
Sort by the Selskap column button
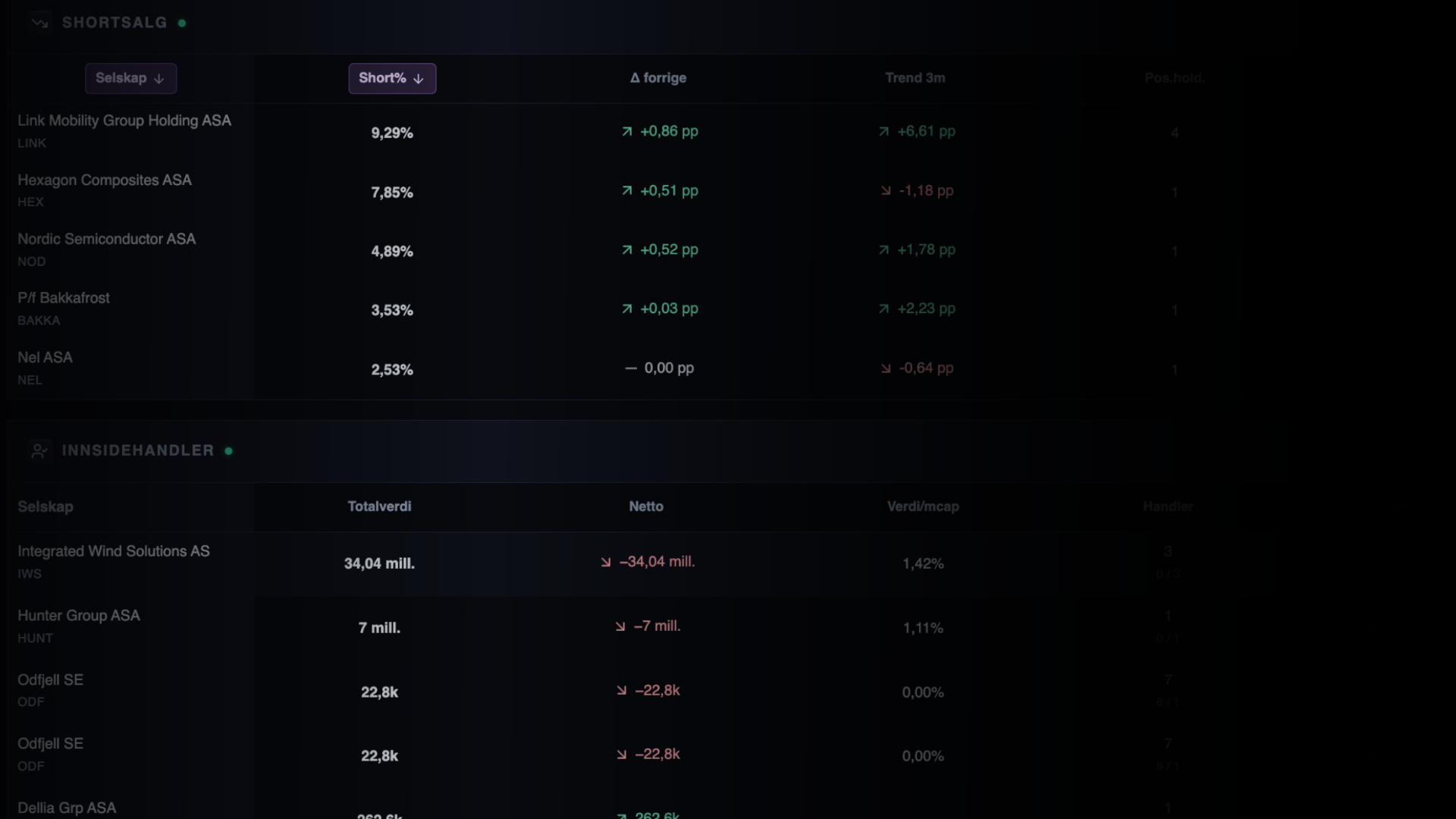[130, 78]
